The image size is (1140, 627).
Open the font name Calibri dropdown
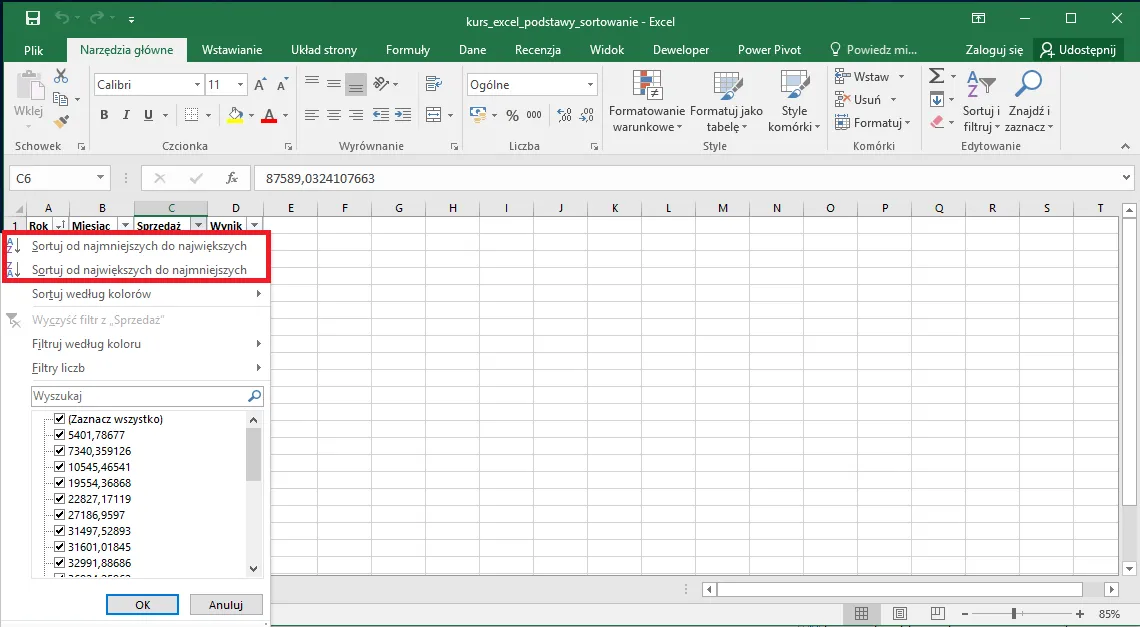pos(196,85)
